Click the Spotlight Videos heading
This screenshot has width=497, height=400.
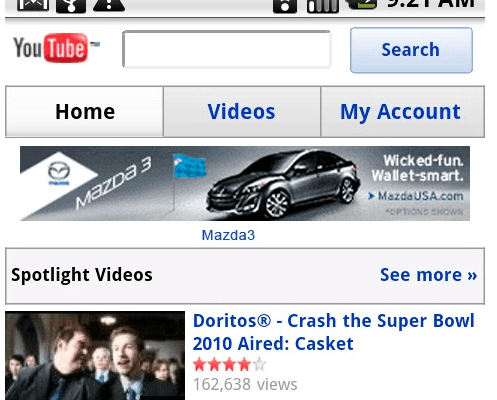(x=82, y=275)
